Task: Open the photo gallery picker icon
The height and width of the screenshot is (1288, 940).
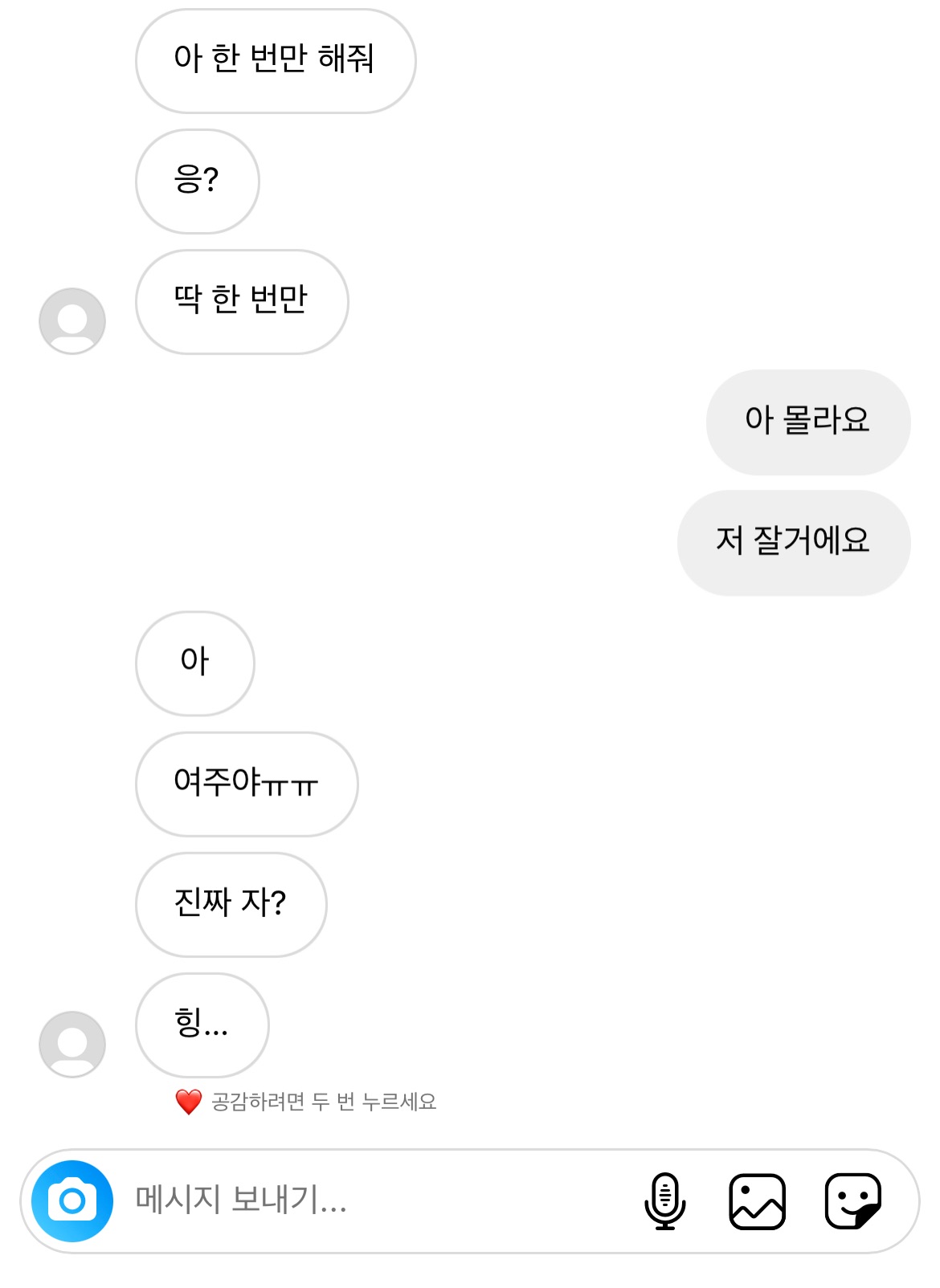Action: 757,1200
